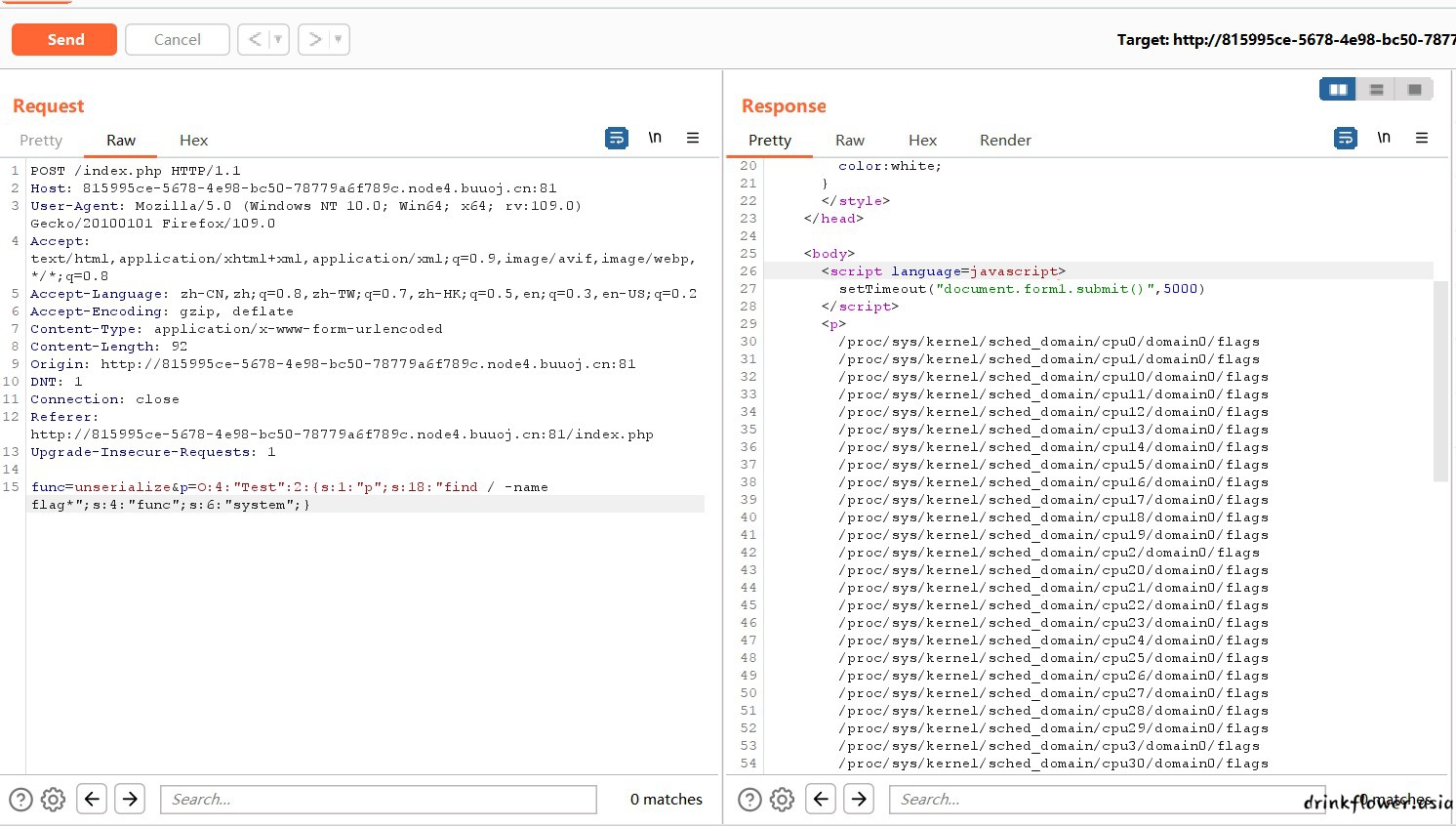Click the Content-Length header line
This screenshot has height=826, width=1456.
[108, 347]
